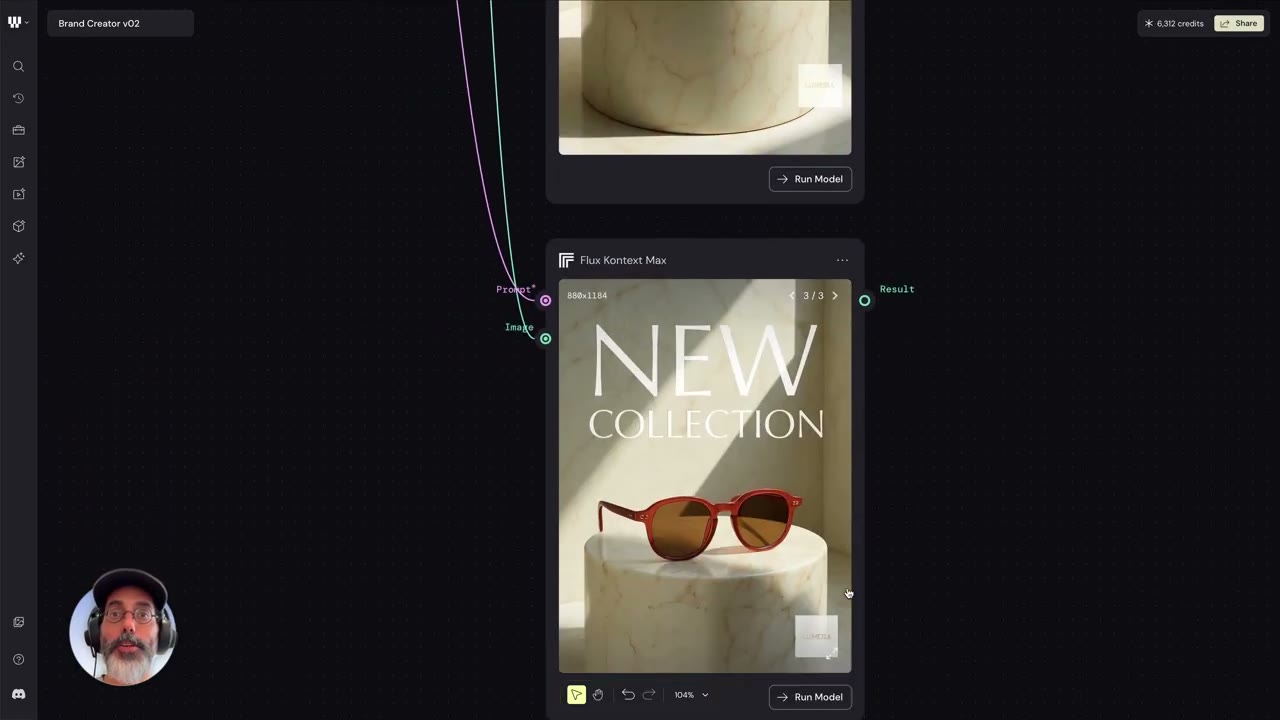Activate the selection pointer tool
The width and height of the screenshot is (1280, 720).
(x=576, y=695)
